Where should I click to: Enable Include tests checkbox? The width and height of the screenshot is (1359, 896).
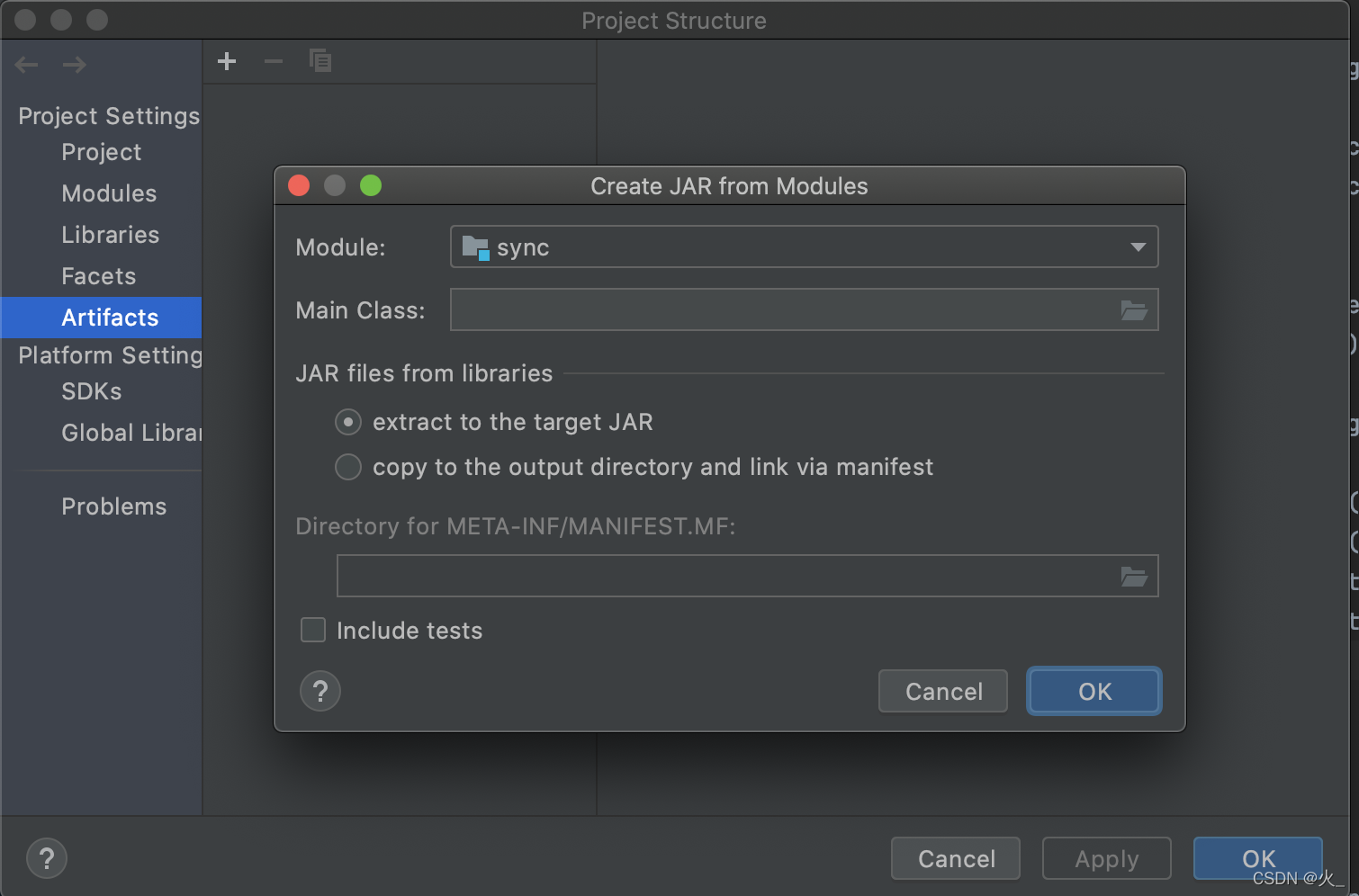click(x=313, y=630)
